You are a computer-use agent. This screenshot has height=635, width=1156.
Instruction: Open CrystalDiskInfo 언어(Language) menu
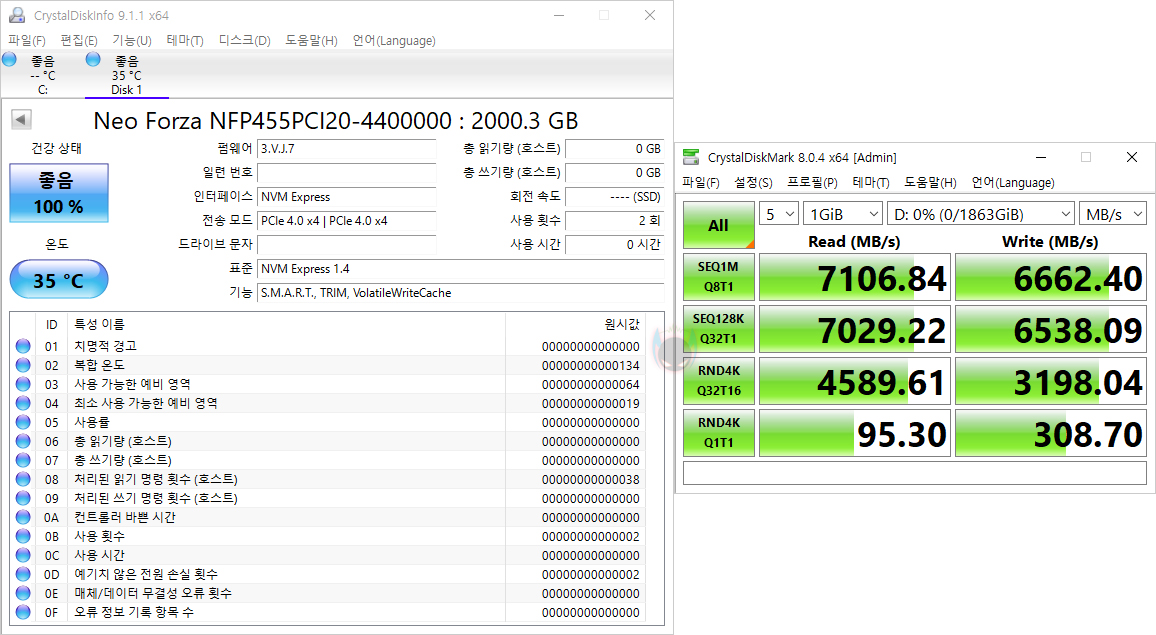pos(394,41)
